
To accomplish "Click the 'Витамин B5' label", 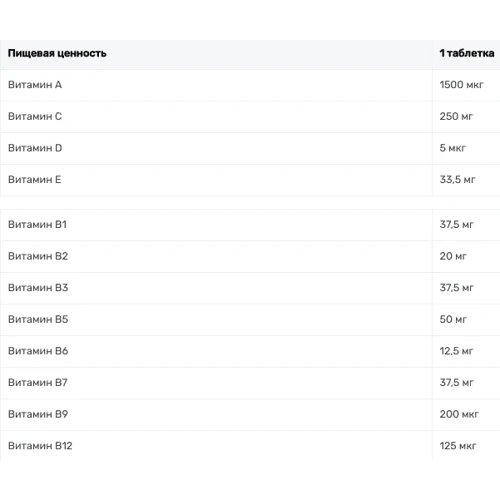I will point(38,319).
